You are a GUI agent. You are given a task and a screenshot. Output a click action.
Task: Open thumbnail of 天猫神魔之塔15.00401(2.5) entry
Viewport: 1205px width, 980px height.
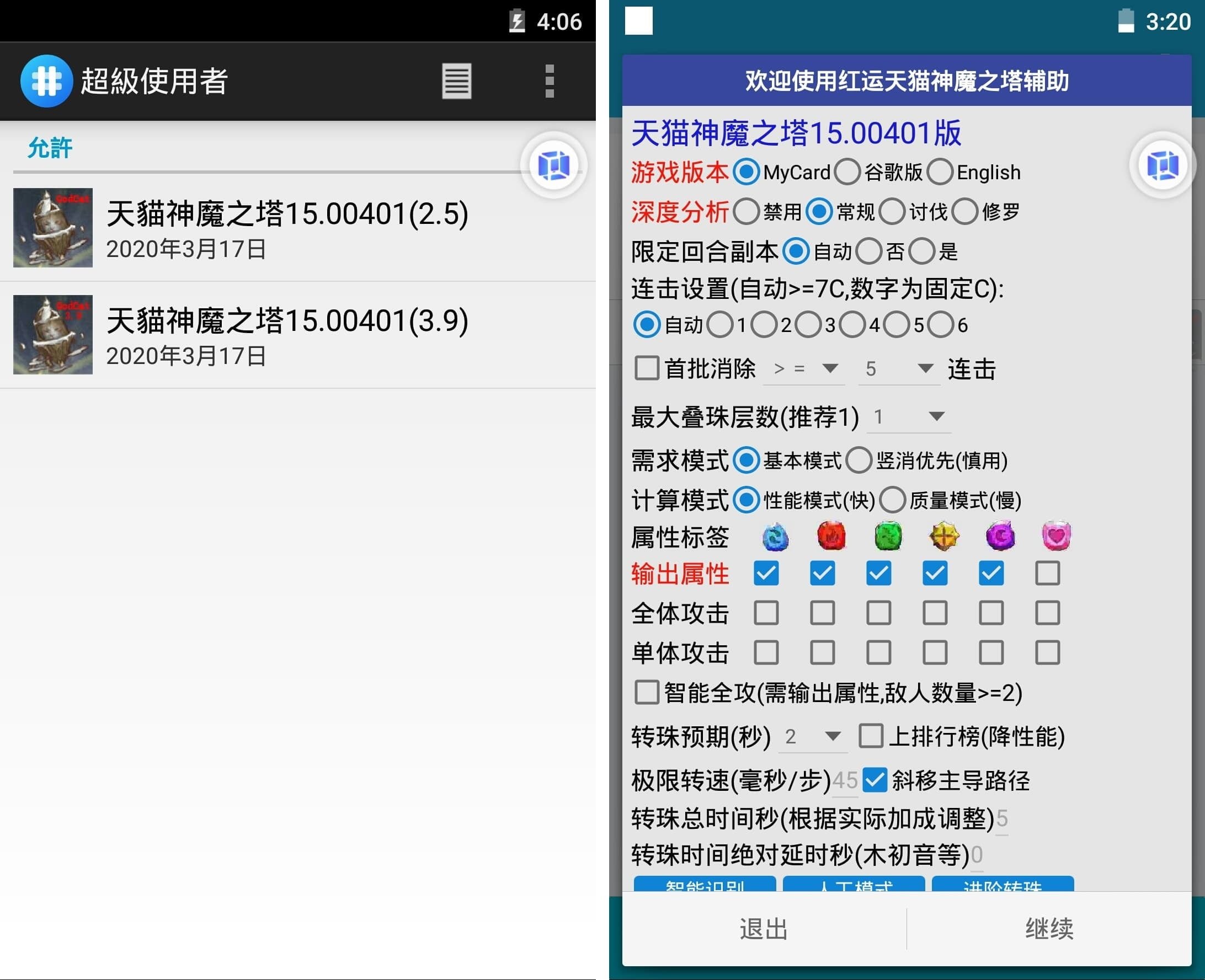pyautogui.click(x=52, y=228)
